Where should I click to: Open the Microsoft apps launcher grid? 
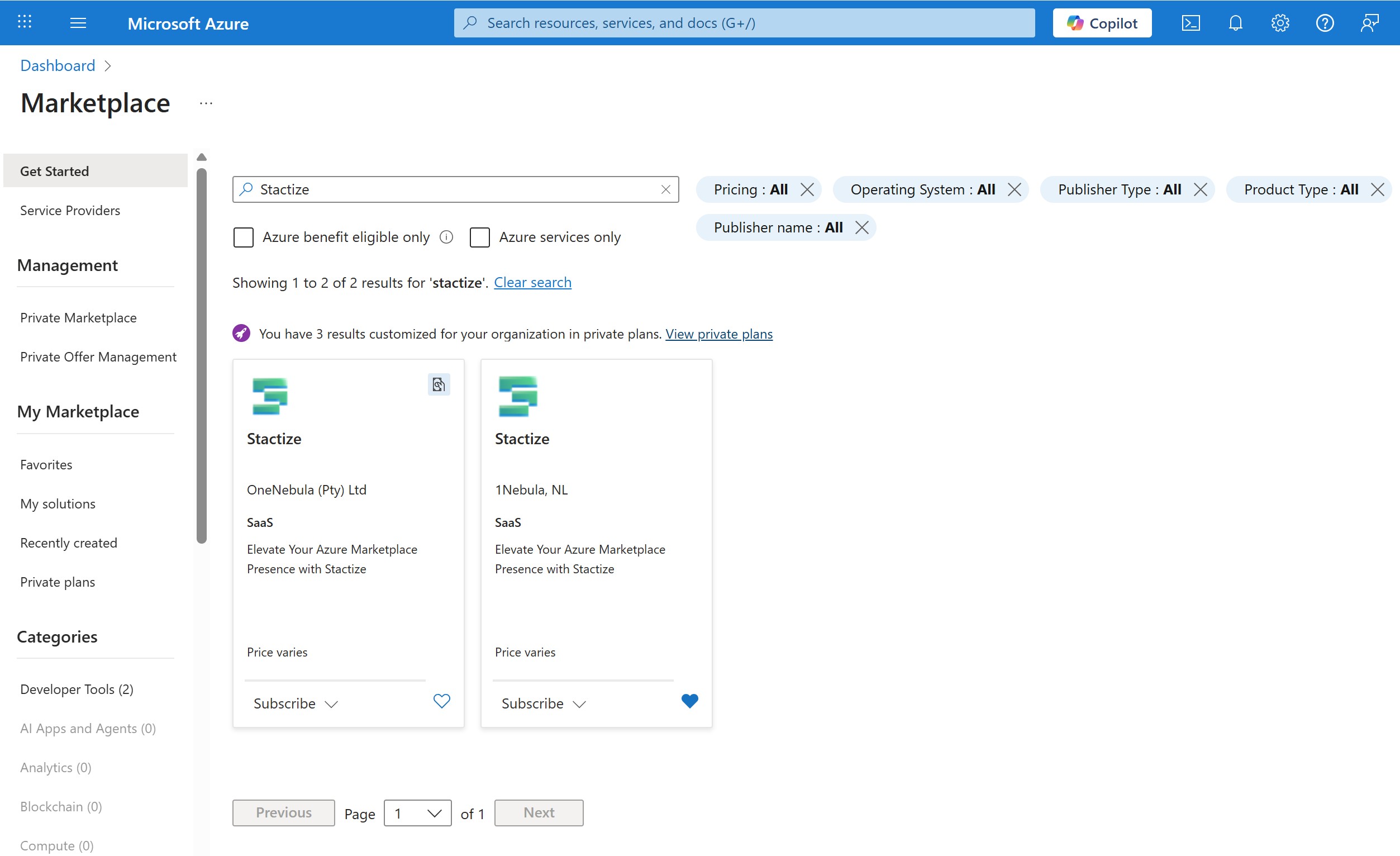25,23
